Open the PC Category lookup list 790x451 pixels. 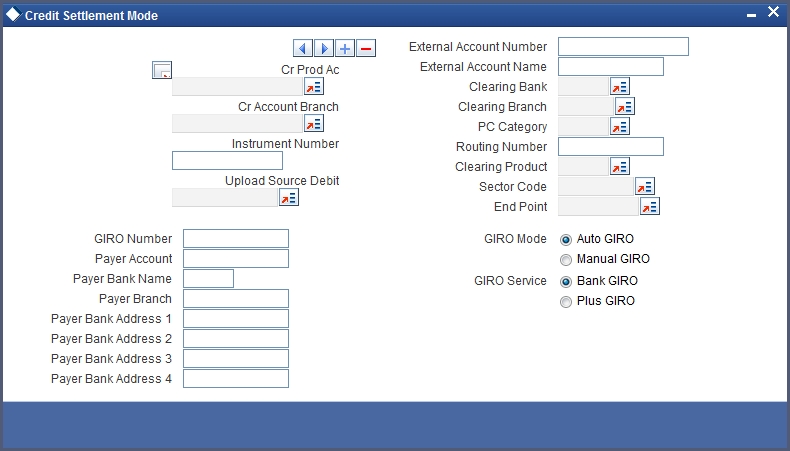click(x=620, y=126)
